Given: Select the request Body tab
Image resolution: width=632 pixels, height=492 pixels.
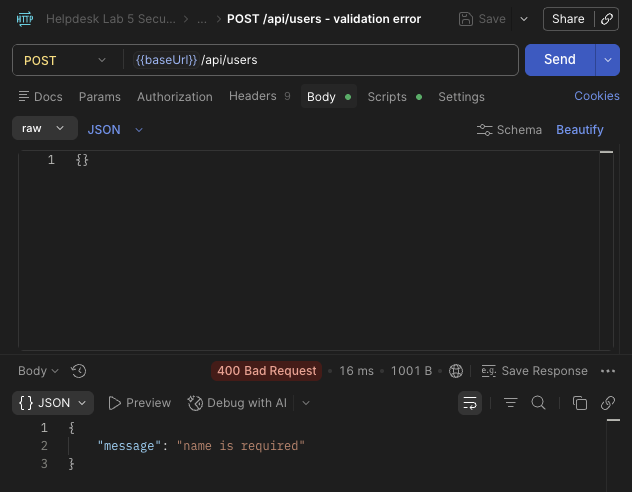Looking at the screenshot, I should [x=329, y=96].
